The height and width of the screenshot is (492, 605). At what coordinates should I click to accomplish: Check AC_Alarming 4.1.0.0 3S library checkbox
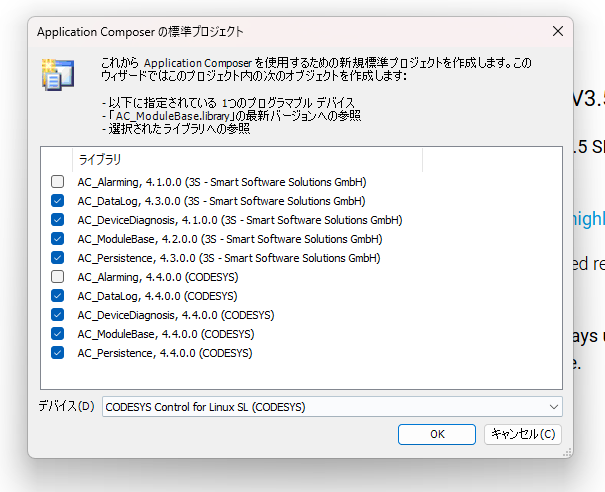coord(57,181)
